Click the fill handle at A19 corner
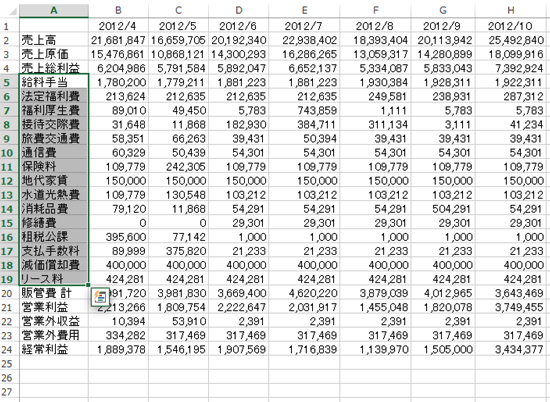550x402 pixels. click(88, 285)
